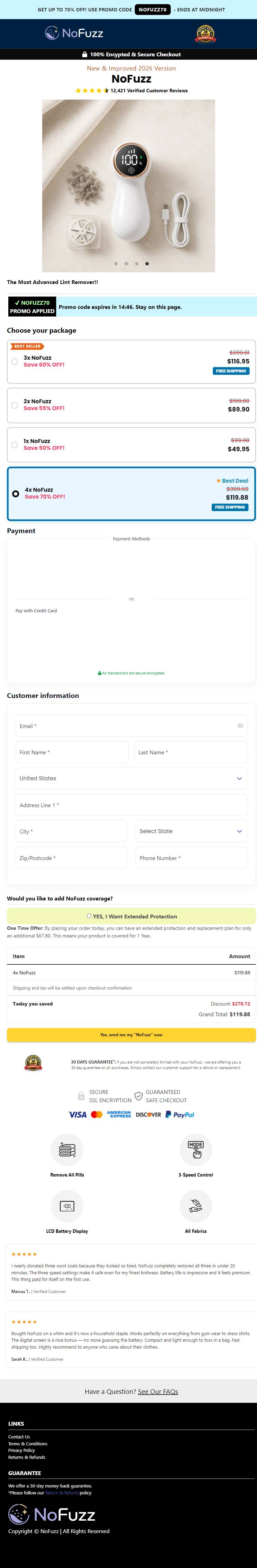
Task: Select the 3x NoFuzz package radio
Action: tap(15, 361)
